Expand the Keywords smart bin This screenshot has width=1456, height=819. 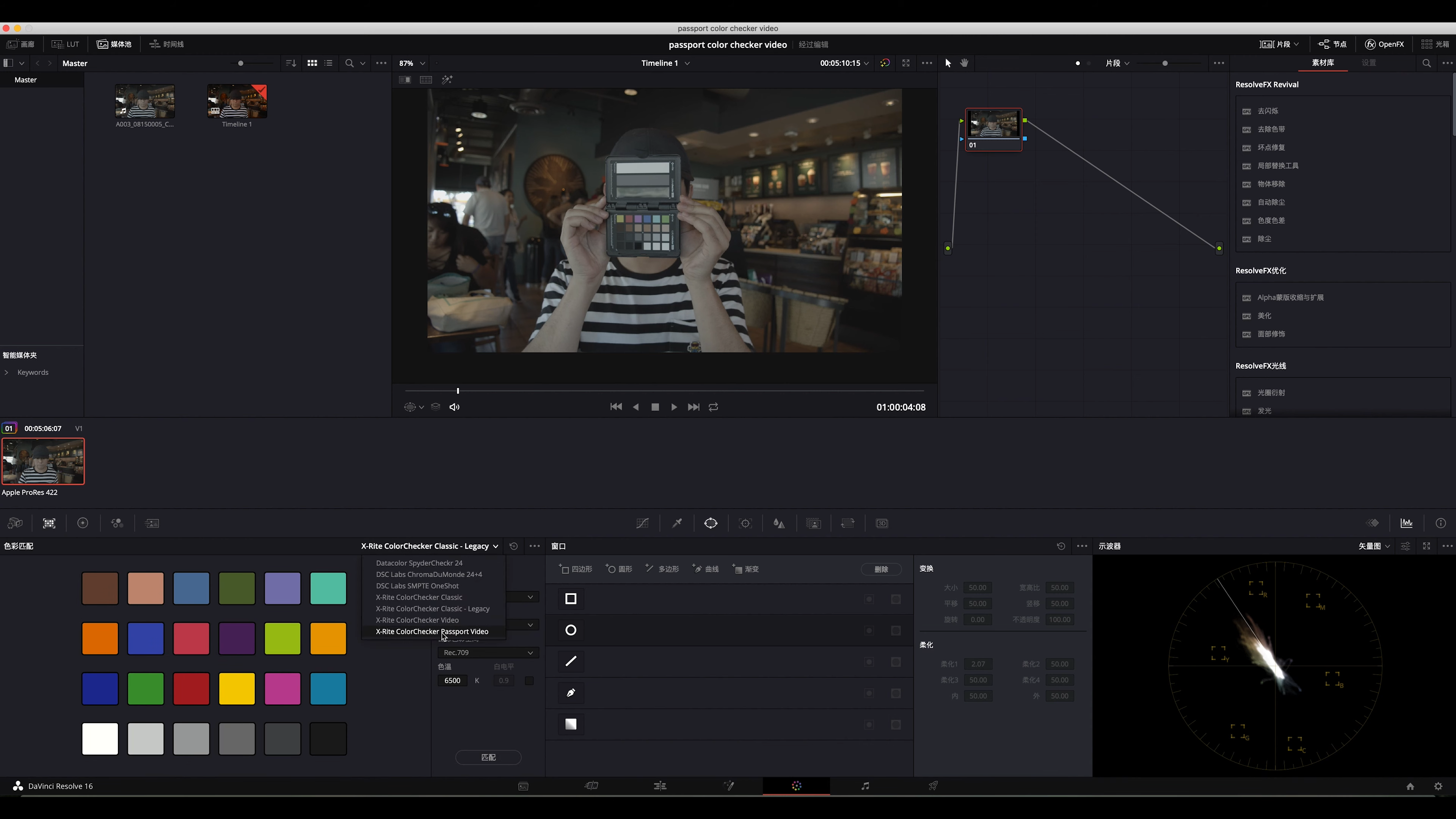point(6,372)
